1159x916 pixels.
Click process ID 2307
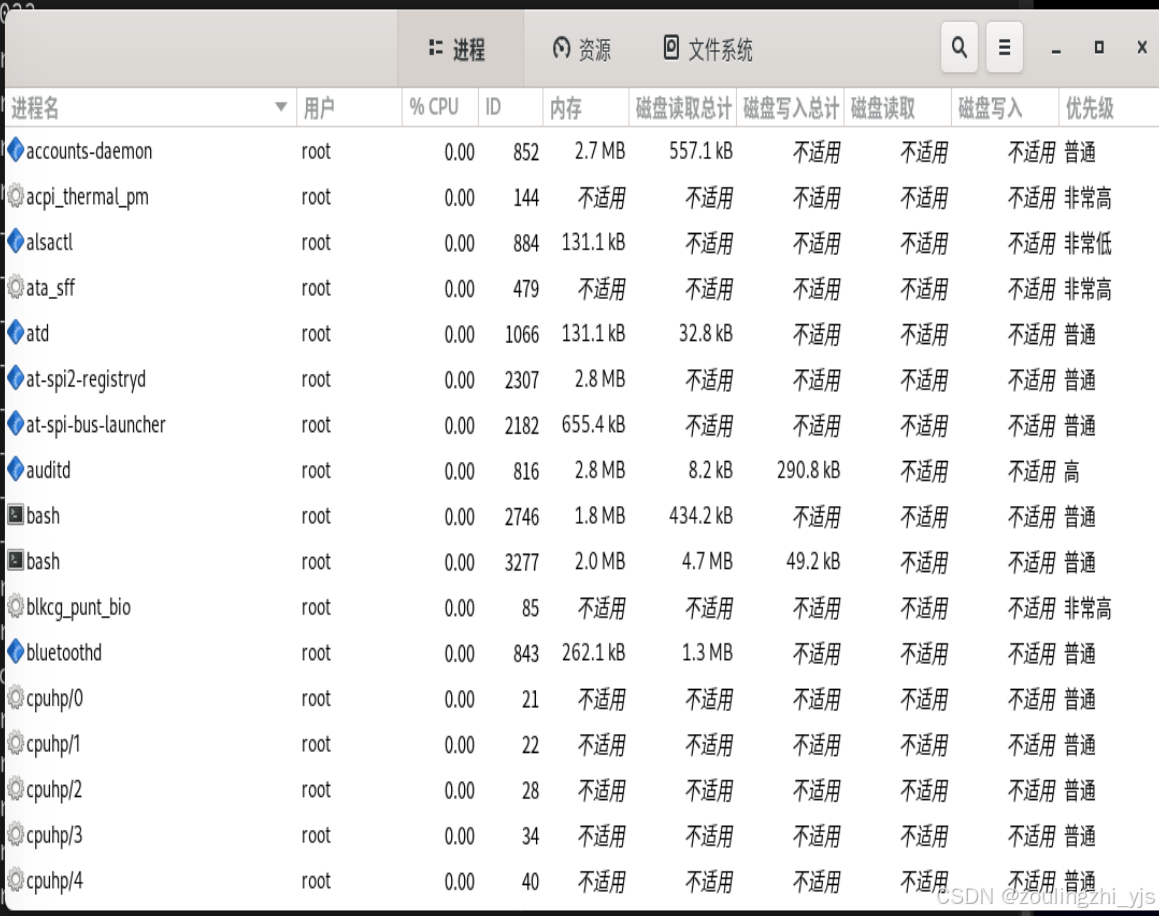tap(522, 380)
